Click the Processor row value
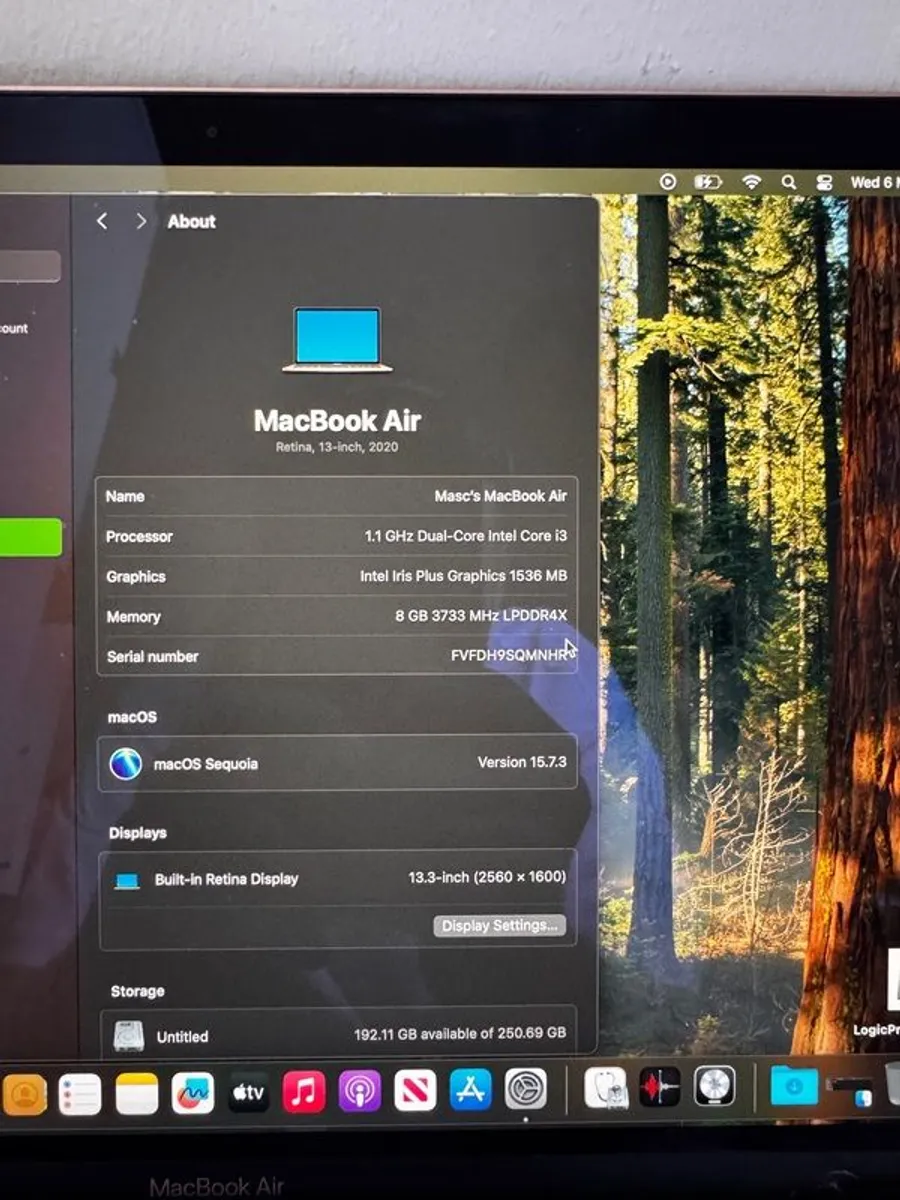Viewport: 900px width, 1200px height. click(465, 536)
